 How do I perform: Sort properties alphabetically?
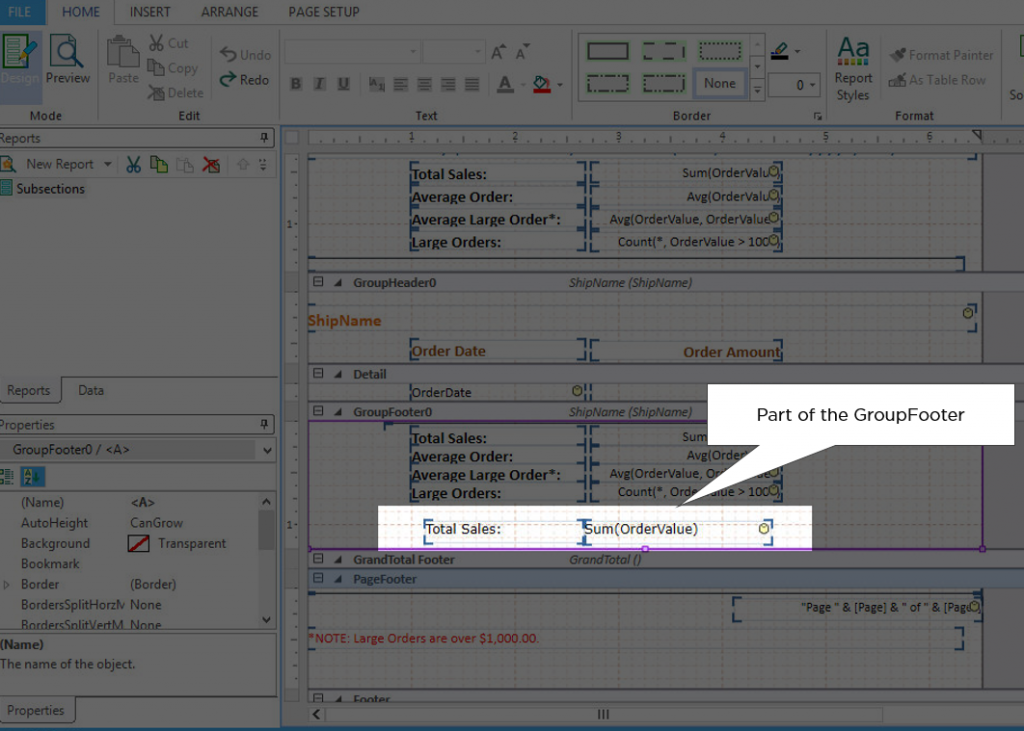tap(32, 477)
